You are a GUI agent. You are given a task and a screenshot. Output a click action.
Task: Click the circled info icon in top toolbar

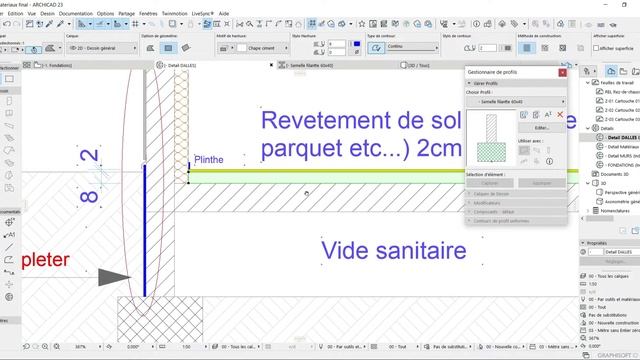(x=476, y=24)
